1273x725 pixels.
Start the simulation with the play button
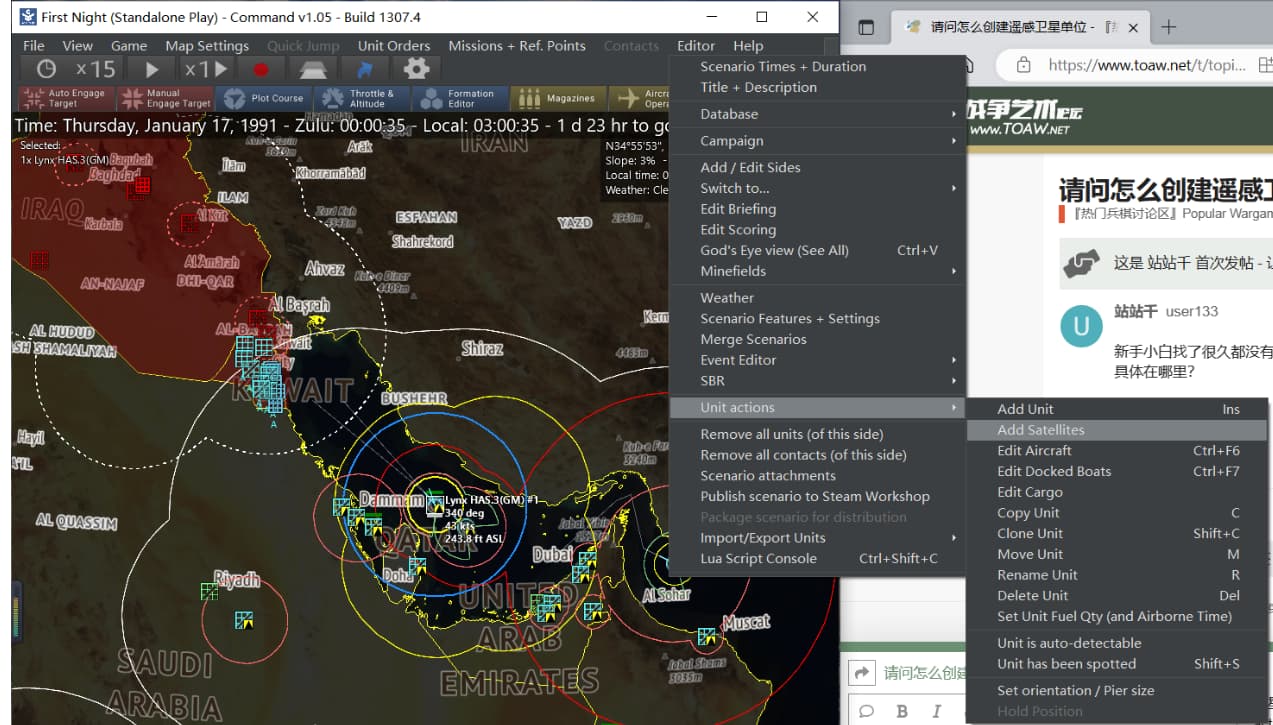coord(152,69)
